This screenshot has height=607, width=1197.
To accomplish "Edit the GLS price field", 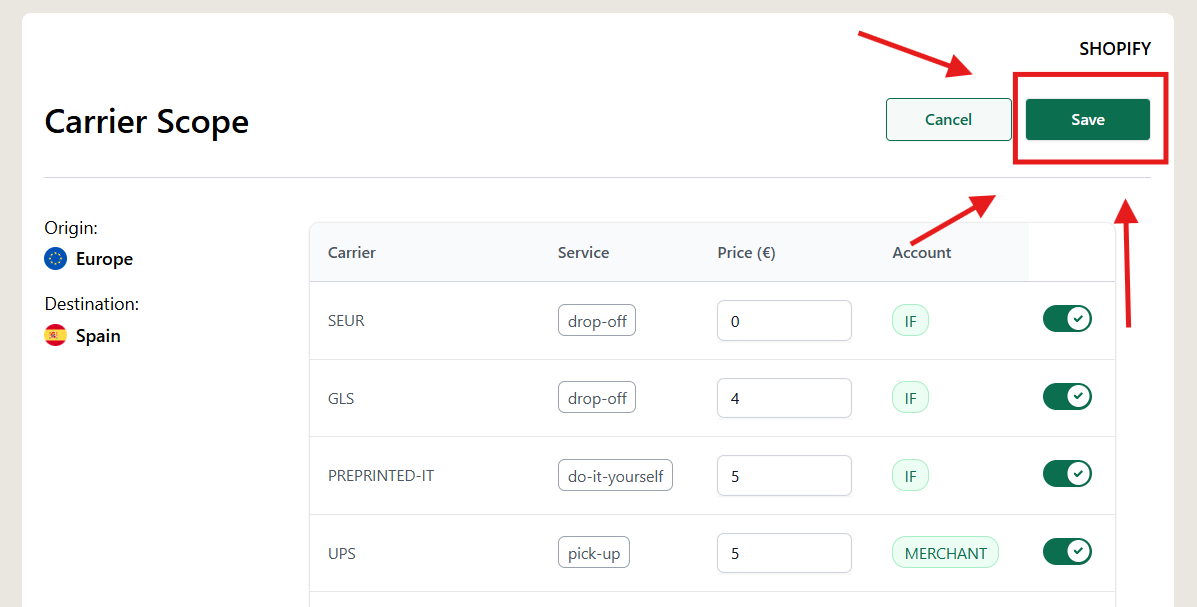I will tap(784, 398).
